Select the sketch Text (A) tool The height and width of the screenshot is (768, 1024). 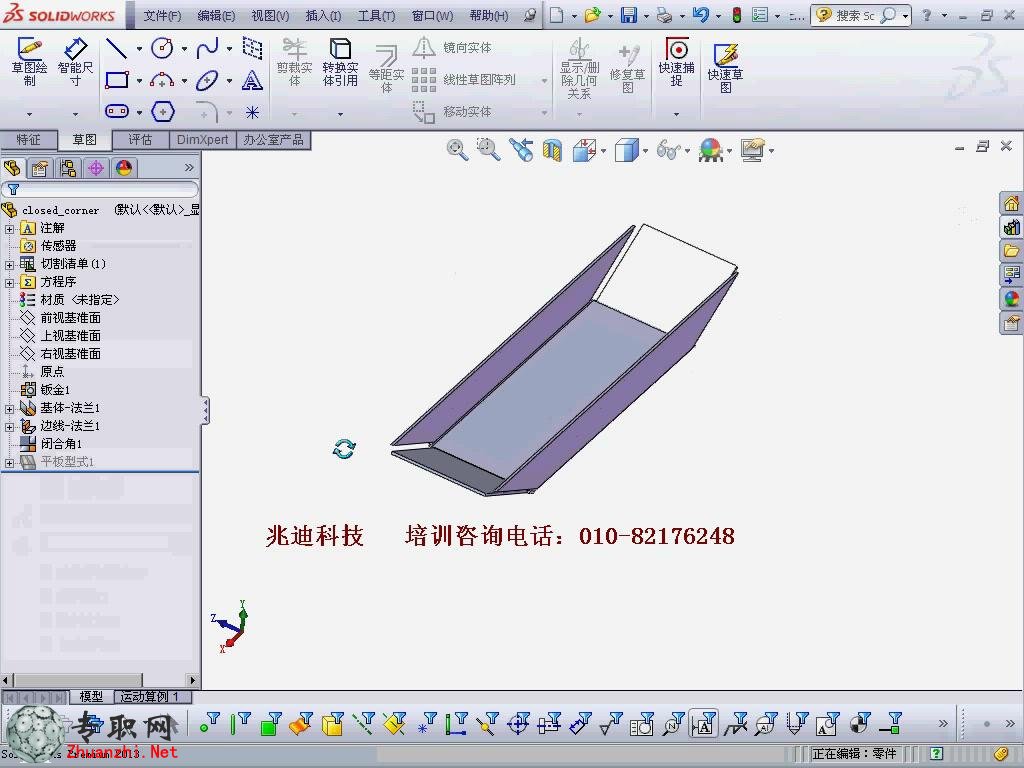252,80
